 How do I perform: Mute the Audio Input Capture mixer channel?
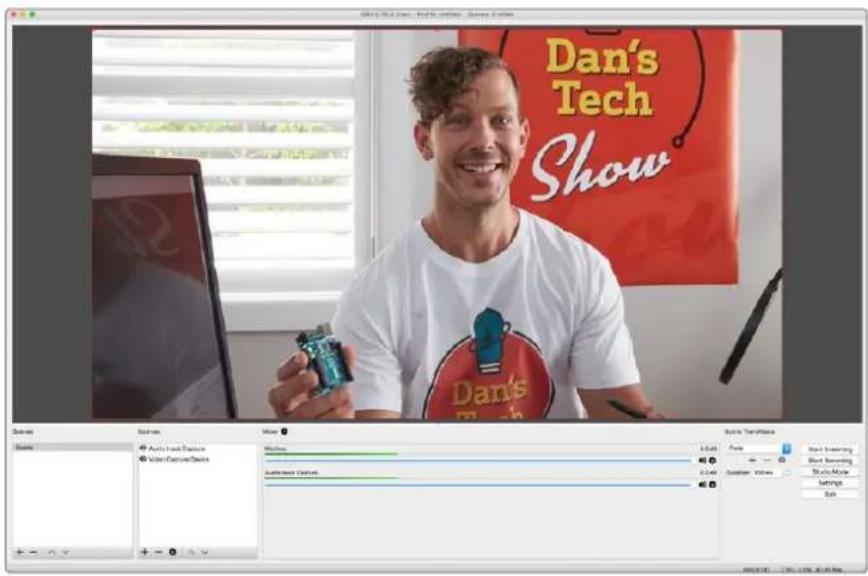(x=702, y=484)
